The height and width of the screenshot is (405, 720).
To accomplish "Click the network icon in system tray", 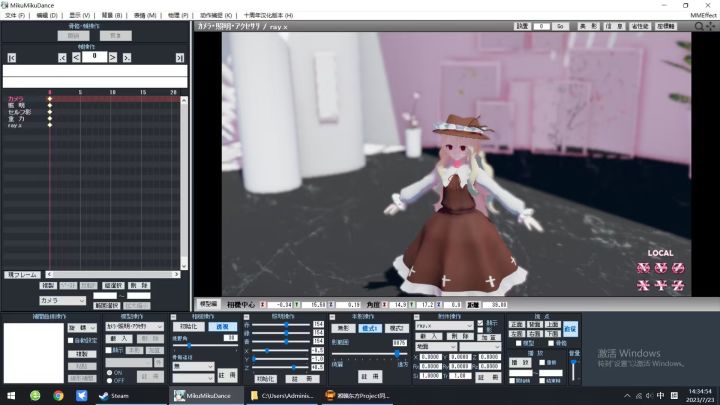I will click(x=638, y=395).
